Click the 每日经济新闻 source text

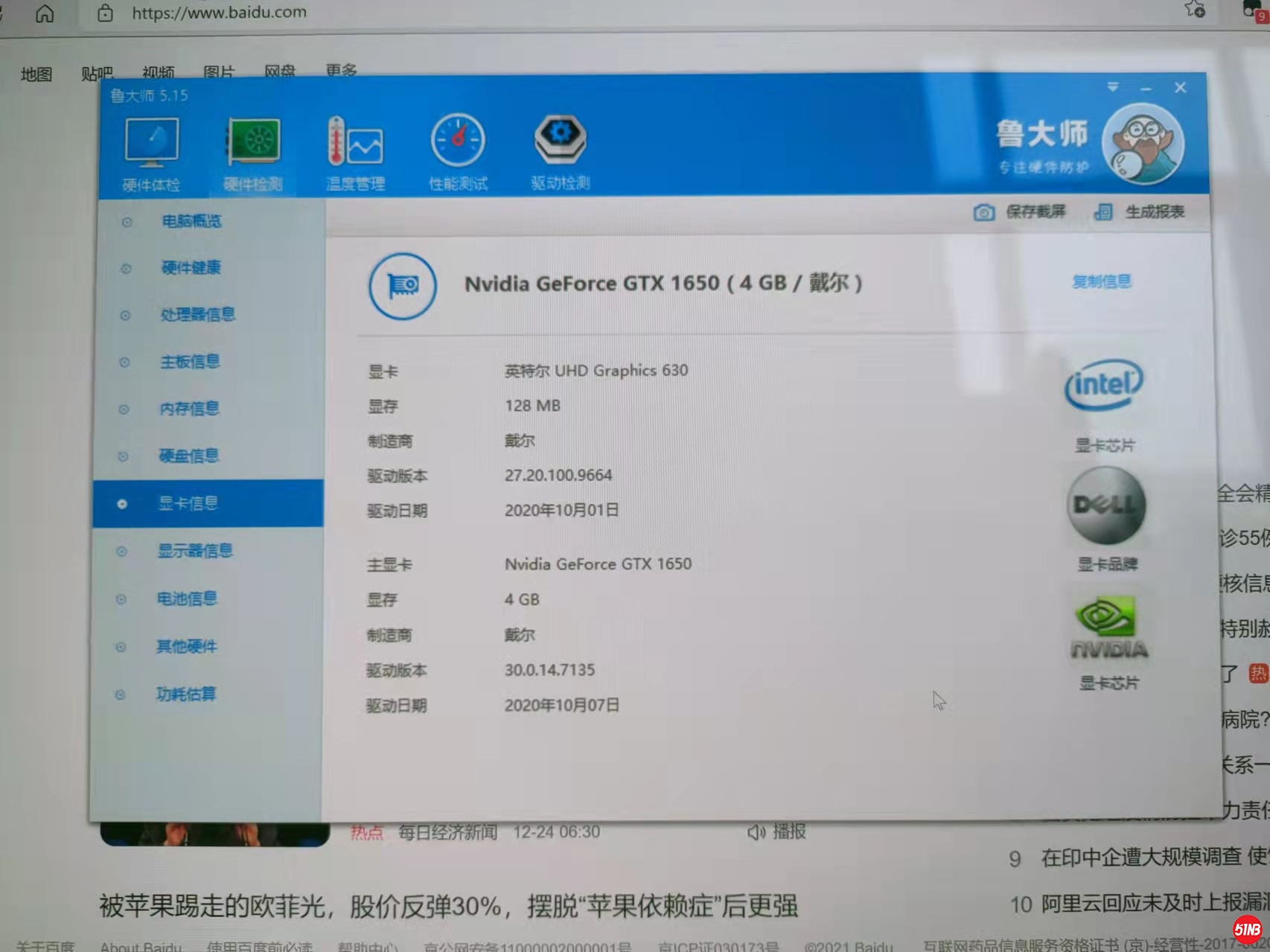pyautogui.click(x=447, y=832)
